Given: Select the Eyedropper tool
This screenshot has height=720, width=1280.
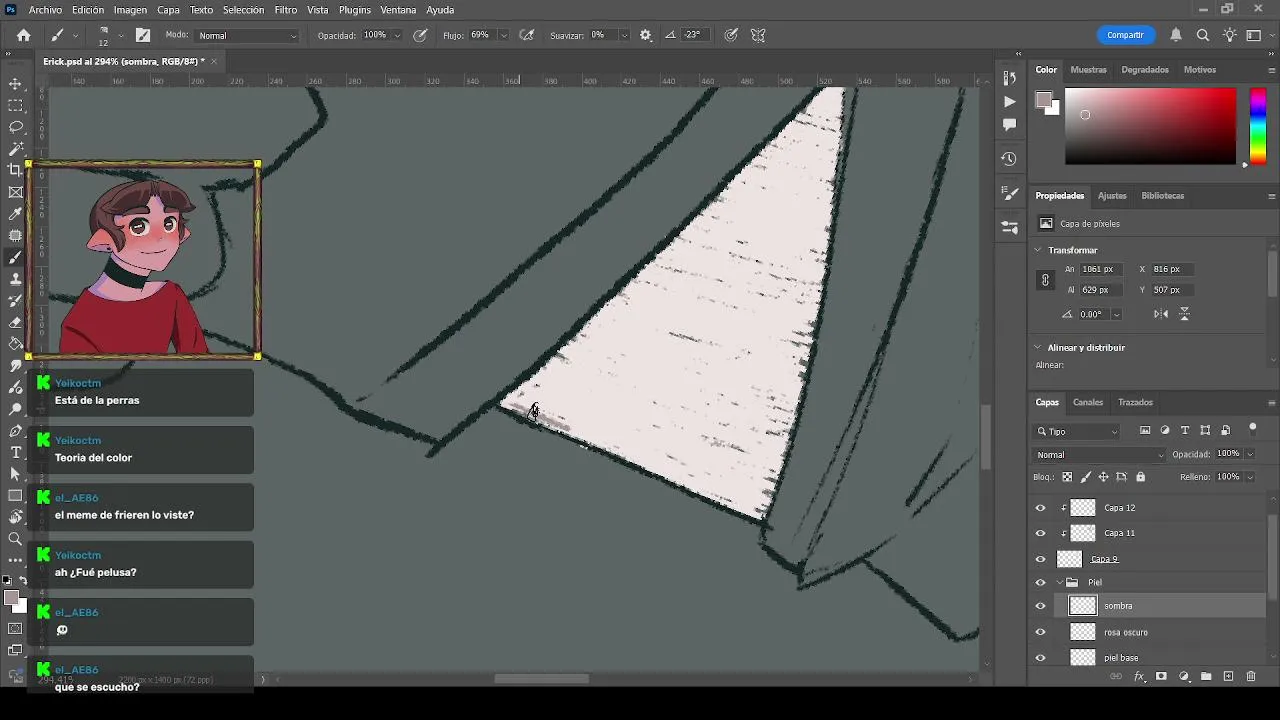Looking at the screenshot, I should pyautogui.click(x=15, y=214).
